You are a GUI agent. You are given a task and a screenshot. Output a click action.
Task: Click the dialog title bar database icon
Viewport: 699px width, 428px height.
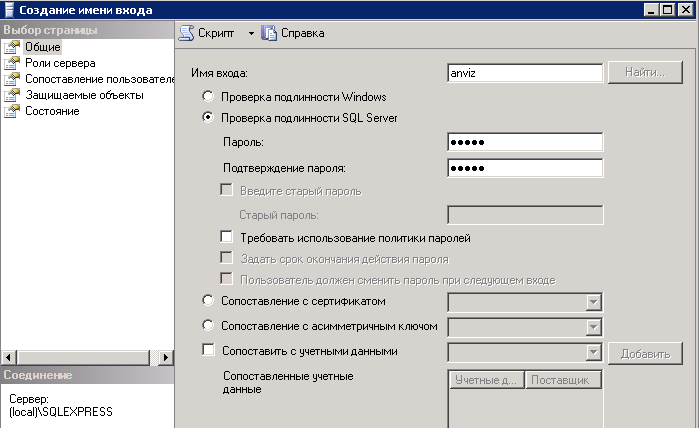coord(9,10)
